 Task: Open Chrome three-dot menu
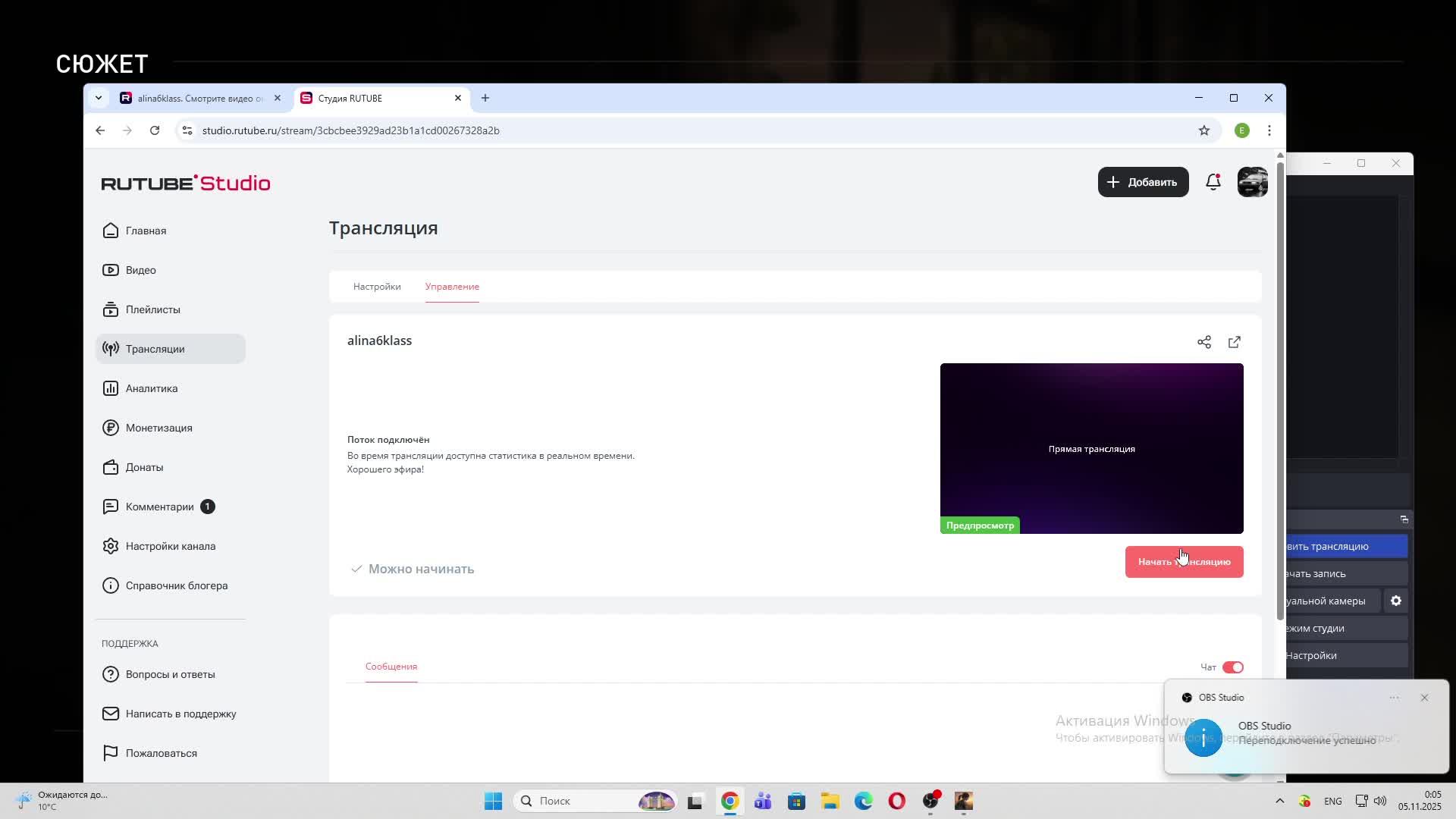[1269, 130]
